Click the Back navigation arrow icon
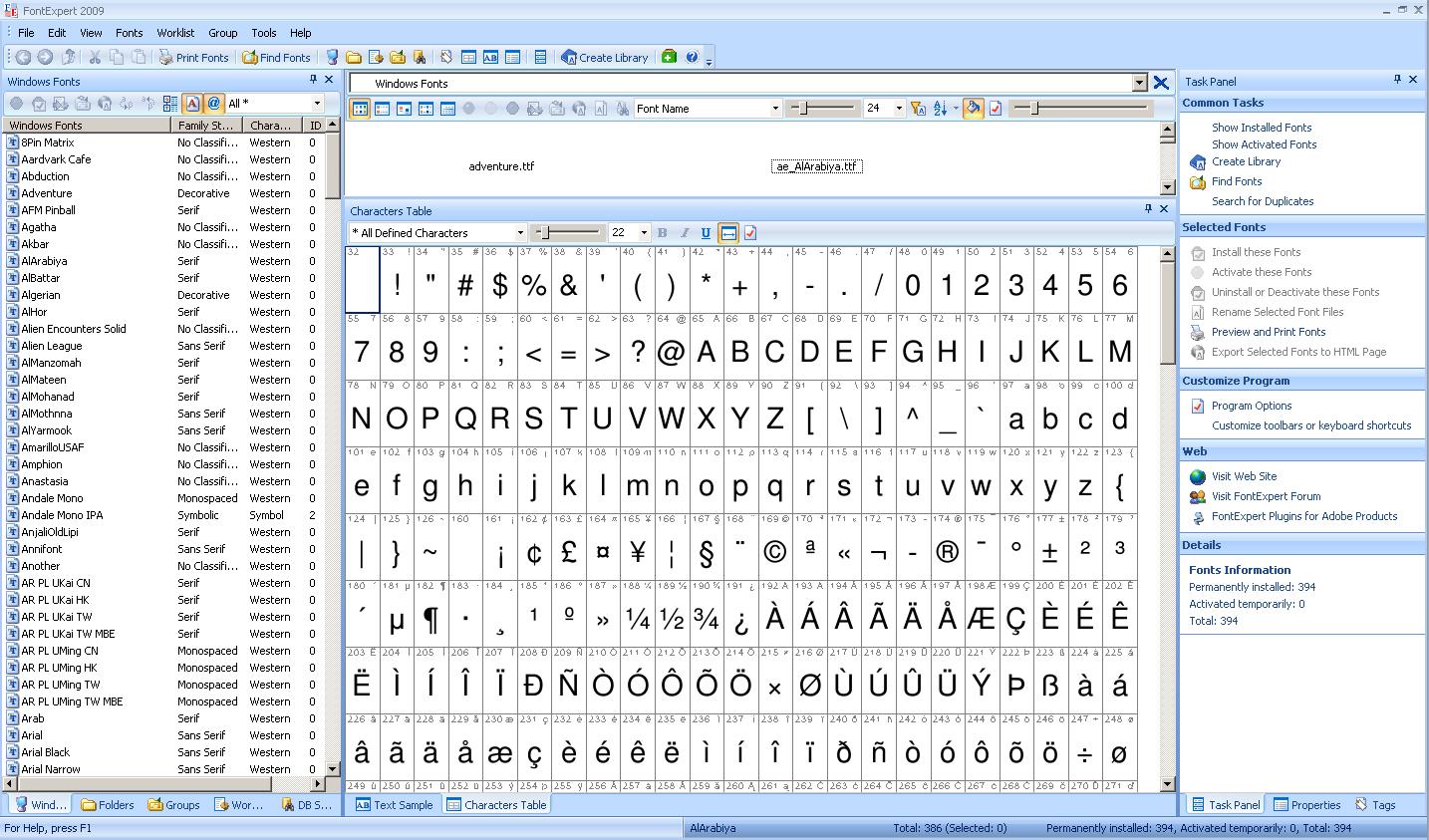 click(23, 58)
